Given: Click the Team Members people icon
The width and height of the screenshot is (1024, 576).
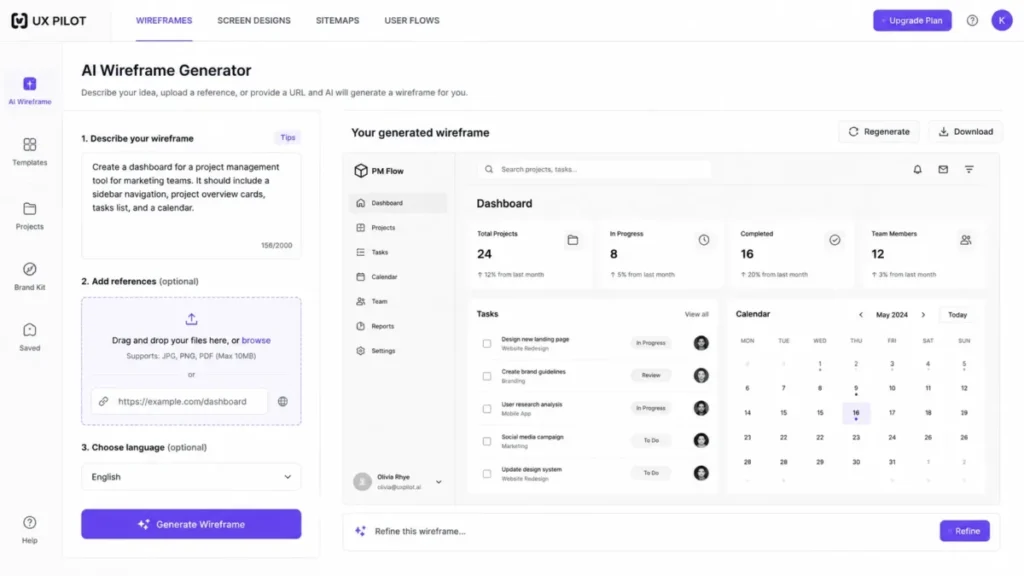Looking at the screenshot, I should click(x=966, y=240).
